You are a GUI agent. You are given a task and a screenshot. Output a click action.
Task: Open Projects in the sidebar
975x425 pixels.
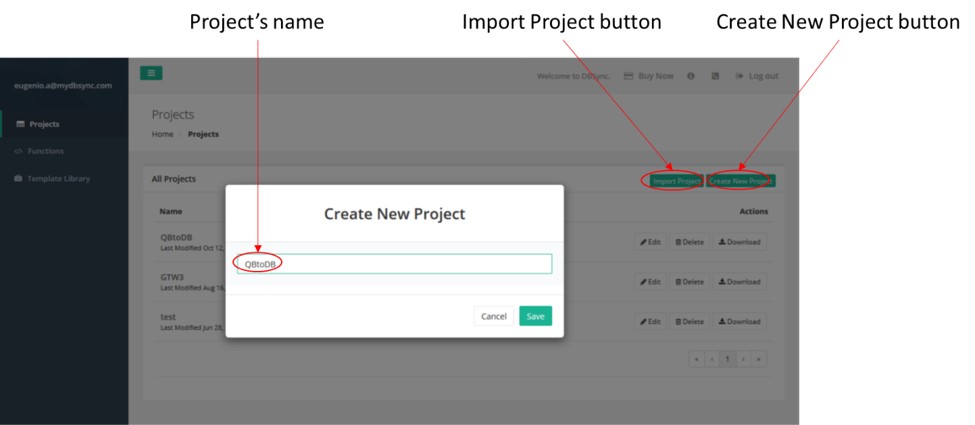(x=43, y=125)
